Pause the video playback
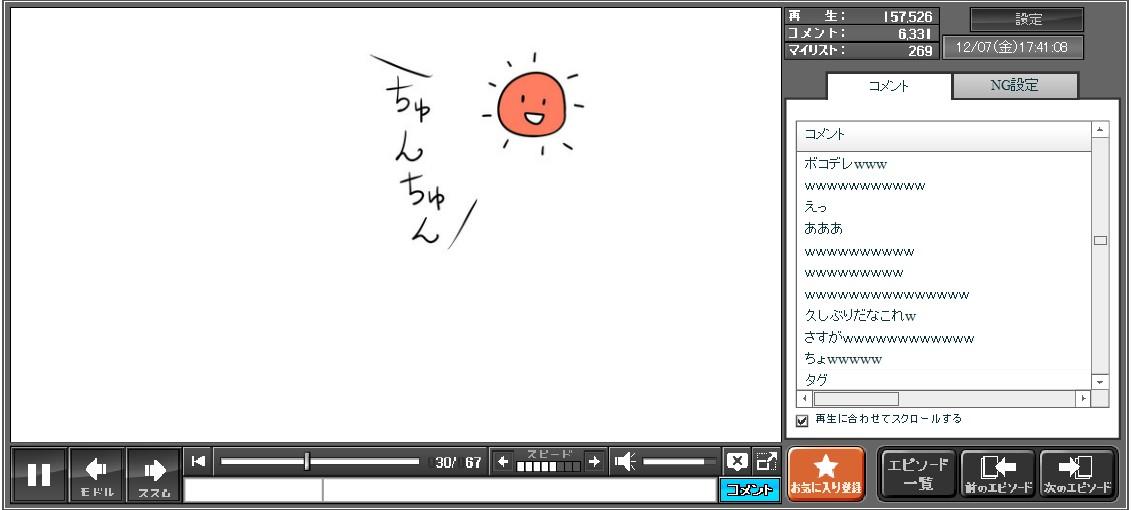Image resolution: width=1131 pixels, height=510 pixels. (39, 474)
